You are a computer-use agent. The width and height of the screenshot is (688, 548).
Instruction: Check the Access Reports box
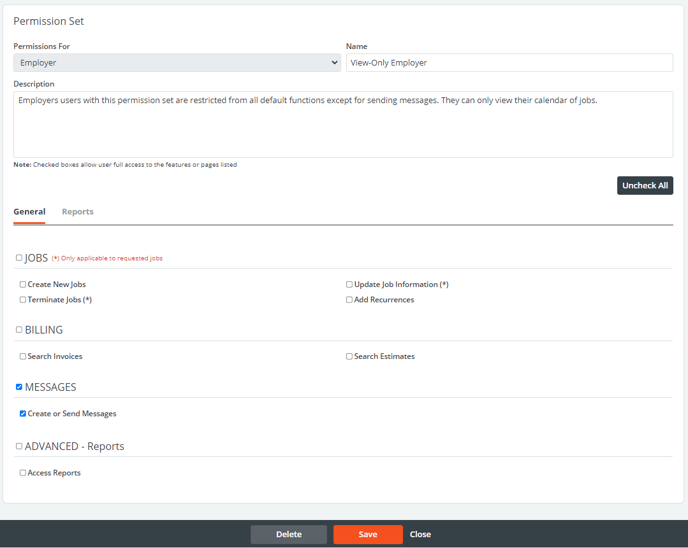click(23, 473)
